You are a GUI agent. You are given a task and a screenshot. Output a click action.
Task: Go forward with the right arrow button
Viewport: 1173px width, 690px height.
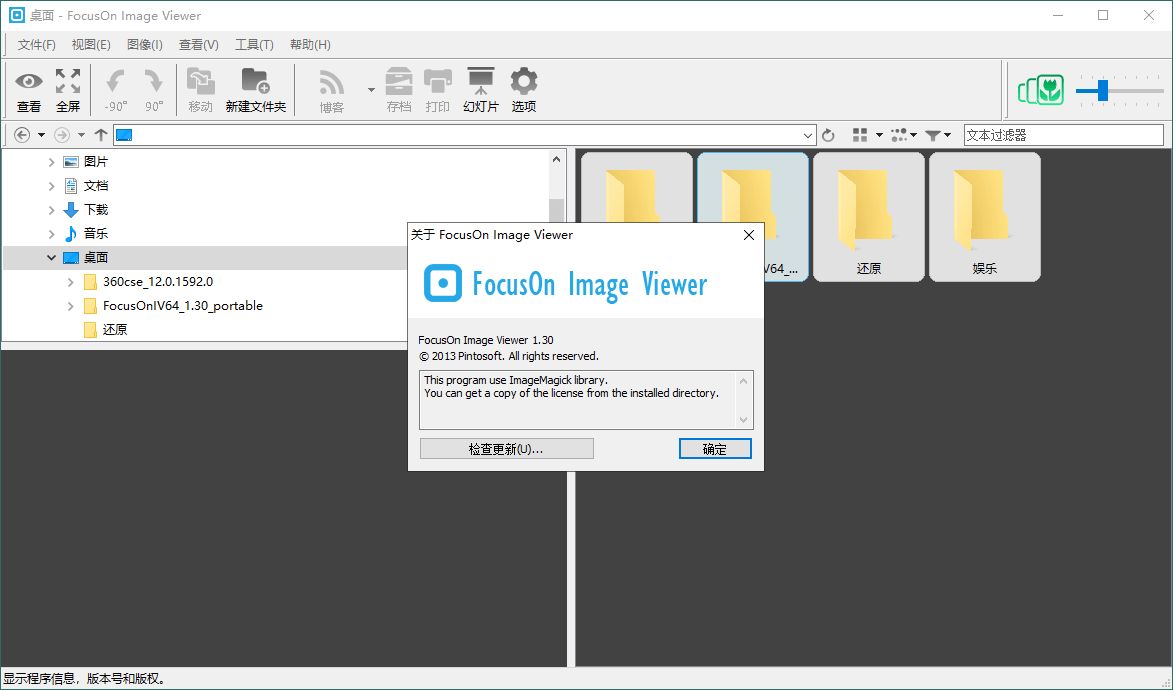coord(62,135)
